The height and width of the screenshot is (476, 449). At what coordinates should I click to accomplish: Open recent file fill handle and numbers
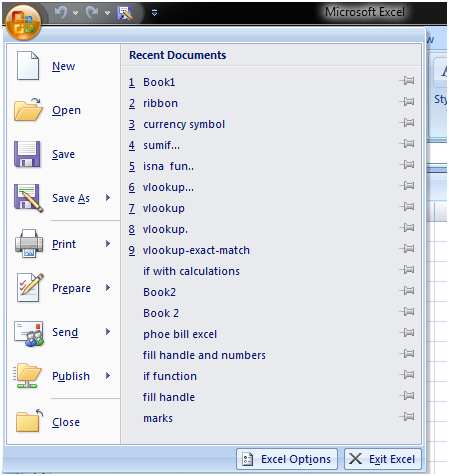(204, 355)
